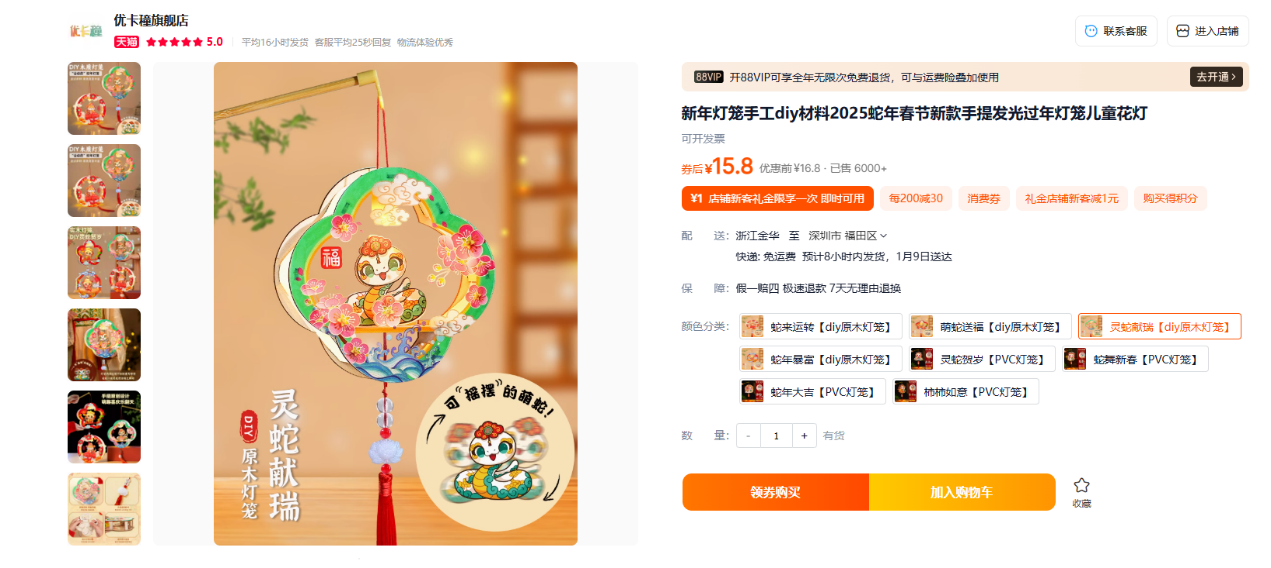Choose the 柿柿如意【PVC灯笼】 variant
This screenshot has height=568, width=1271.
[x=966, y=391]
